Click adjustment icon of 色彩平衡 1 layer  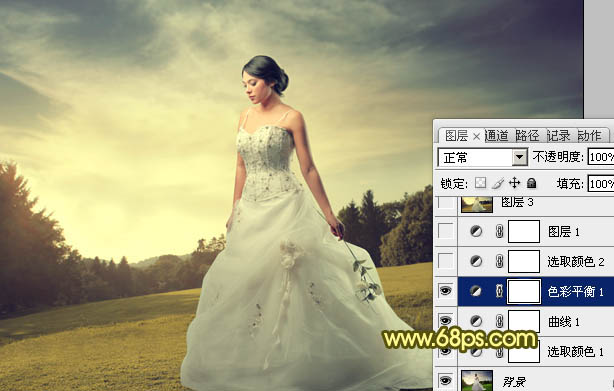[476, 291]
